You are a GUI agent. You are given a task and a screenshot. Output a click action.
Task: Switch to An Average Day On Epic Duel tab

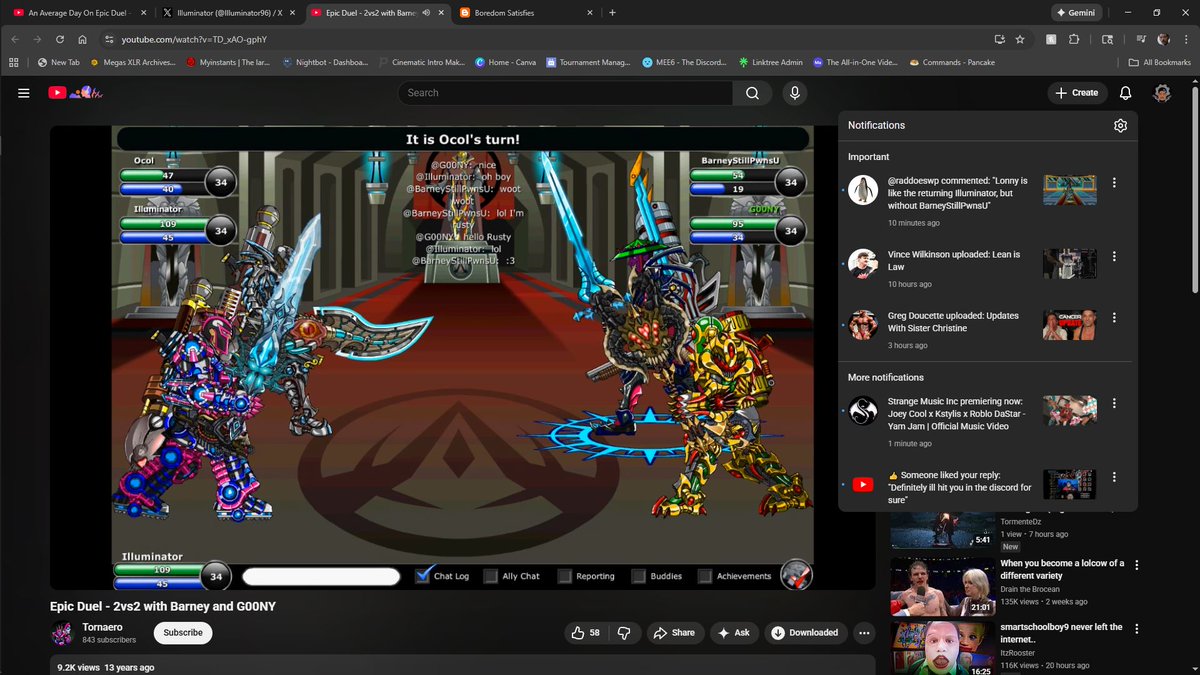pos(80,13)
